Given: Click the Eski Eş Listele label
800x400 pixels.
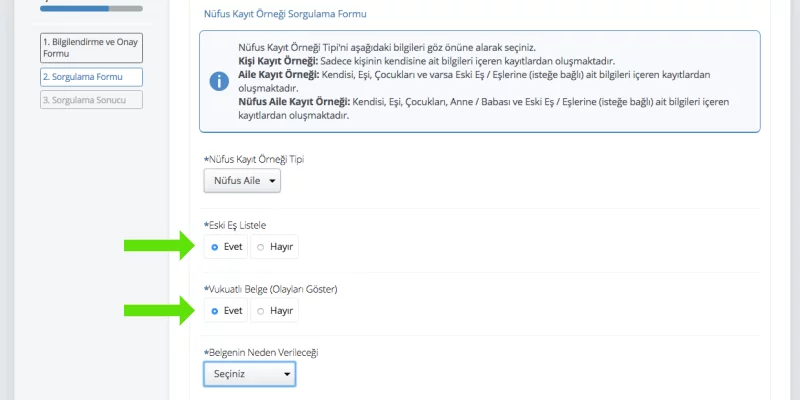Looking at the screenshot, I should 235,225.
